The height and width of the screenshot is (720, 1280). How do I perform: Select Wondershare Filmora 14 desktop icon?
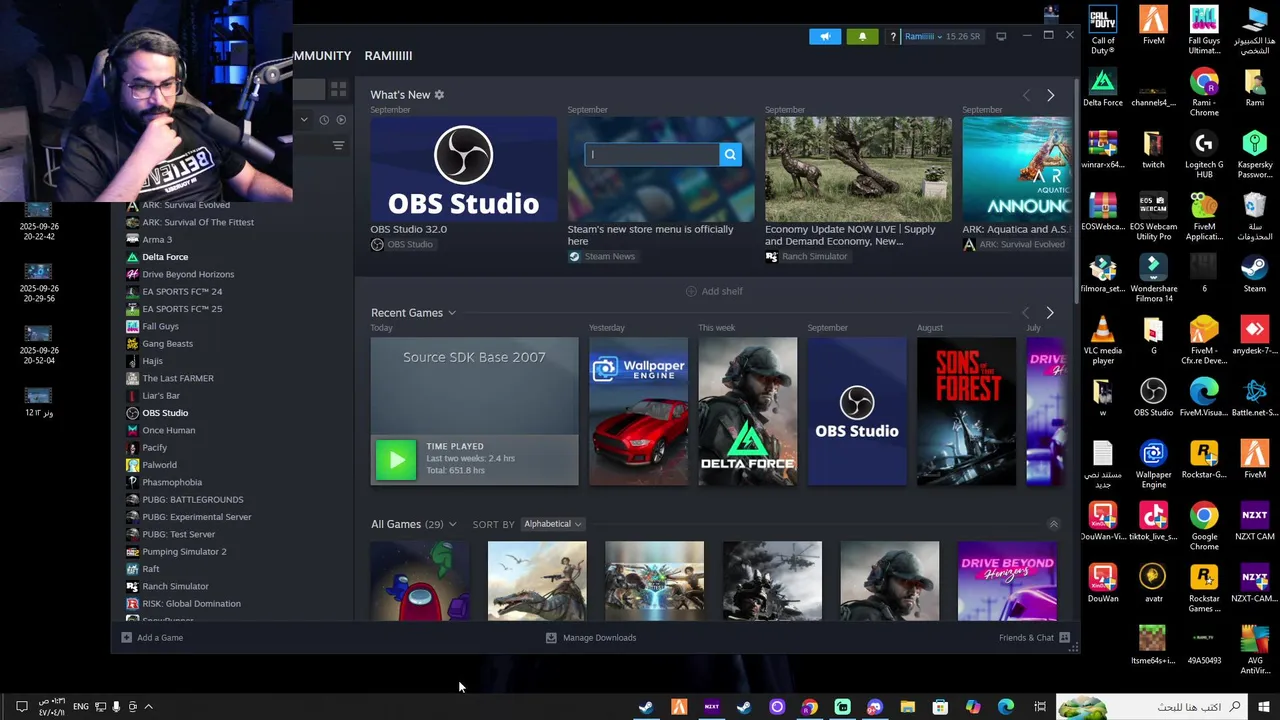[1153, 278]
